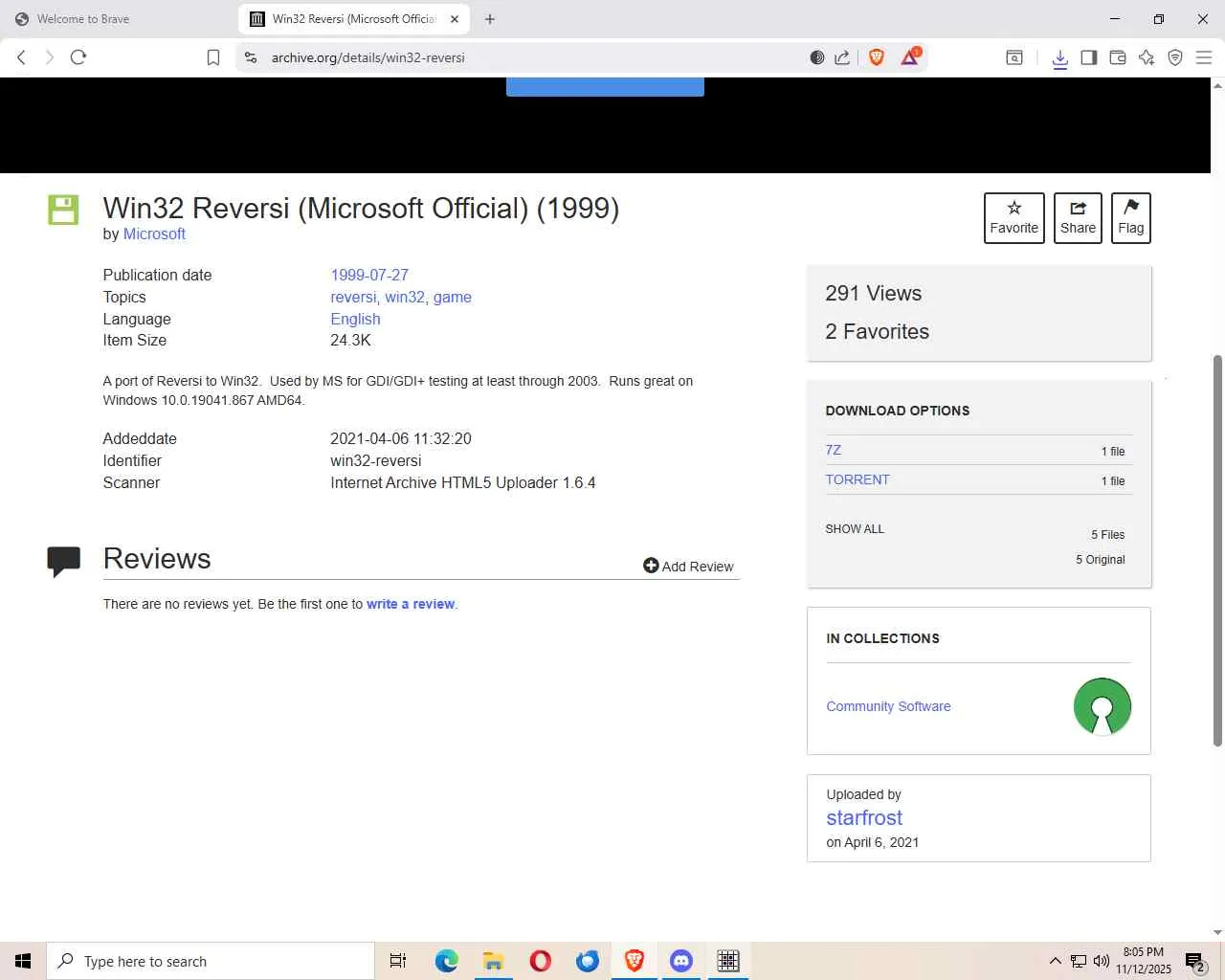Viewport: 1225px width, 980px height.
Task: Click the 2 Favorites text
Action: (x=877, y=332)
